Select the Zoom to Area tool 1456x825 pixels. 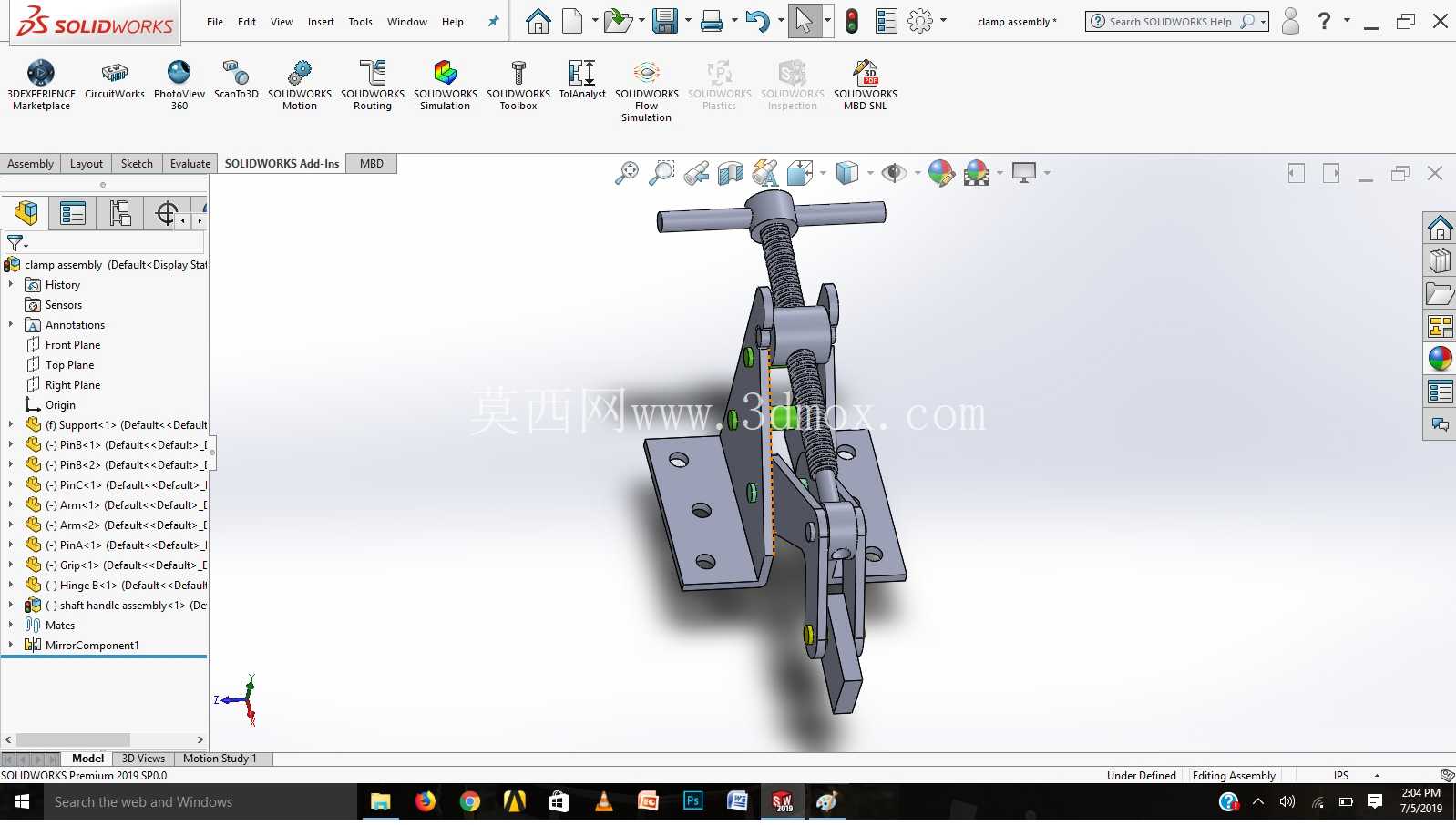coord(661,172)
